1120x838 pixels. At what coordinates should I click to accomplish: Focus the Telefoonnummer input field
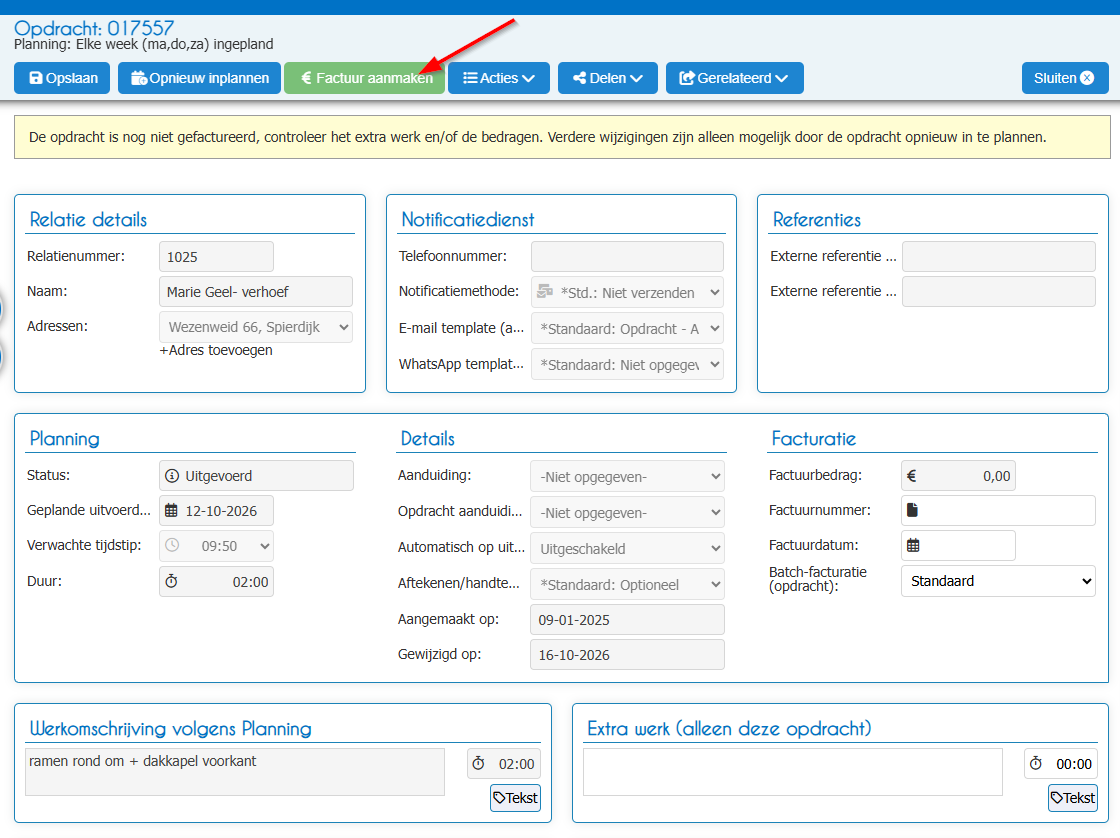(627, 256)
